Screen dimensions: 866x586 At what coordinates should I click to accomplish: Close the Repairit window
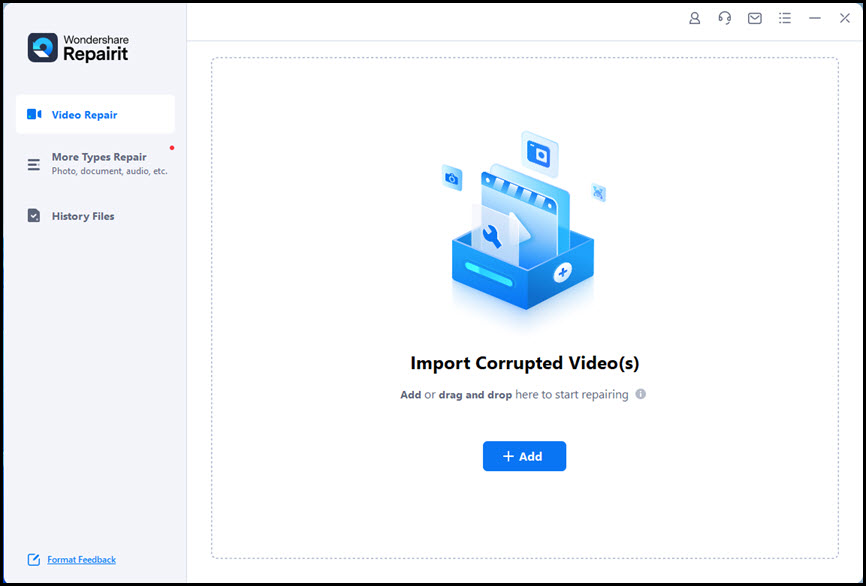(x=844, y=18)
